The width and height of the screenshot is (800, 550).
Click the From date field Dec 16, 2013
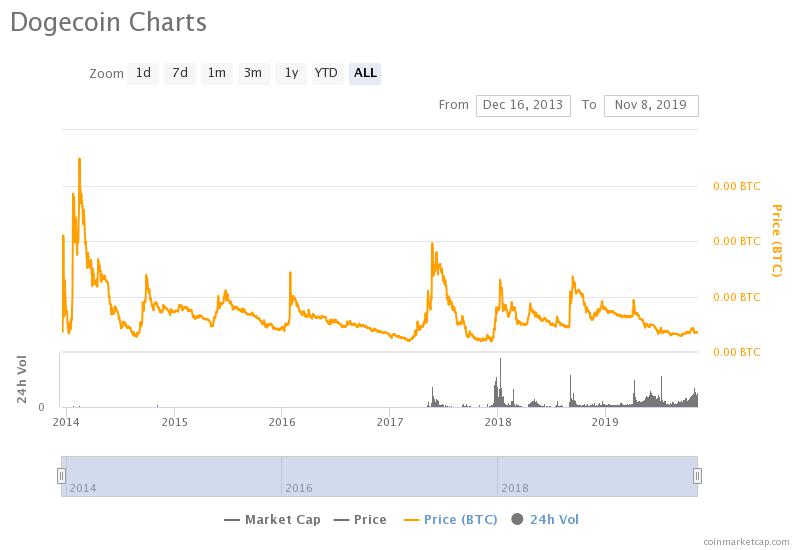[523, 105]
